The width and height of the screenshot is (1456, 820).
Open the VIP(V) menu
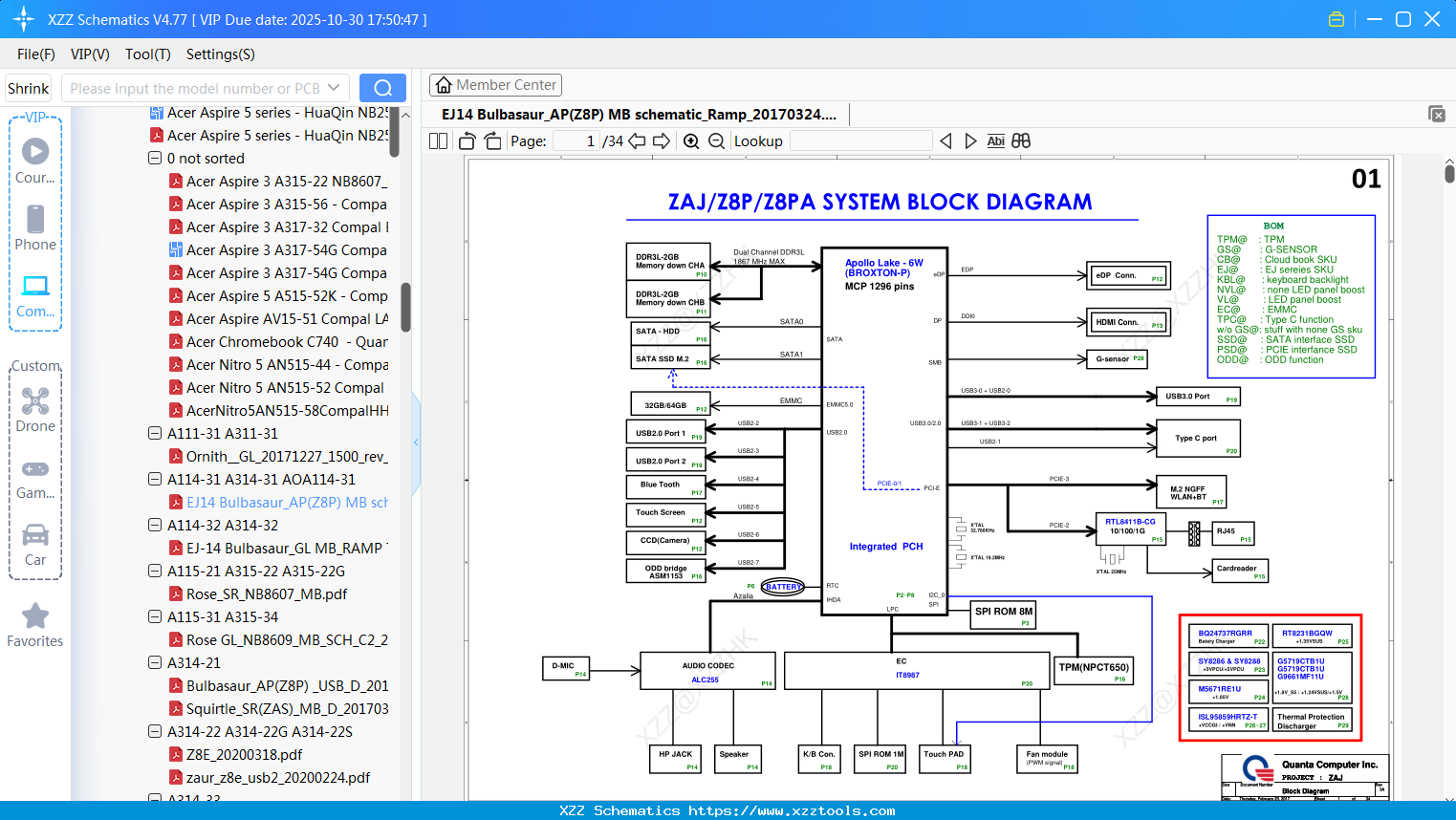coord(90,54)
